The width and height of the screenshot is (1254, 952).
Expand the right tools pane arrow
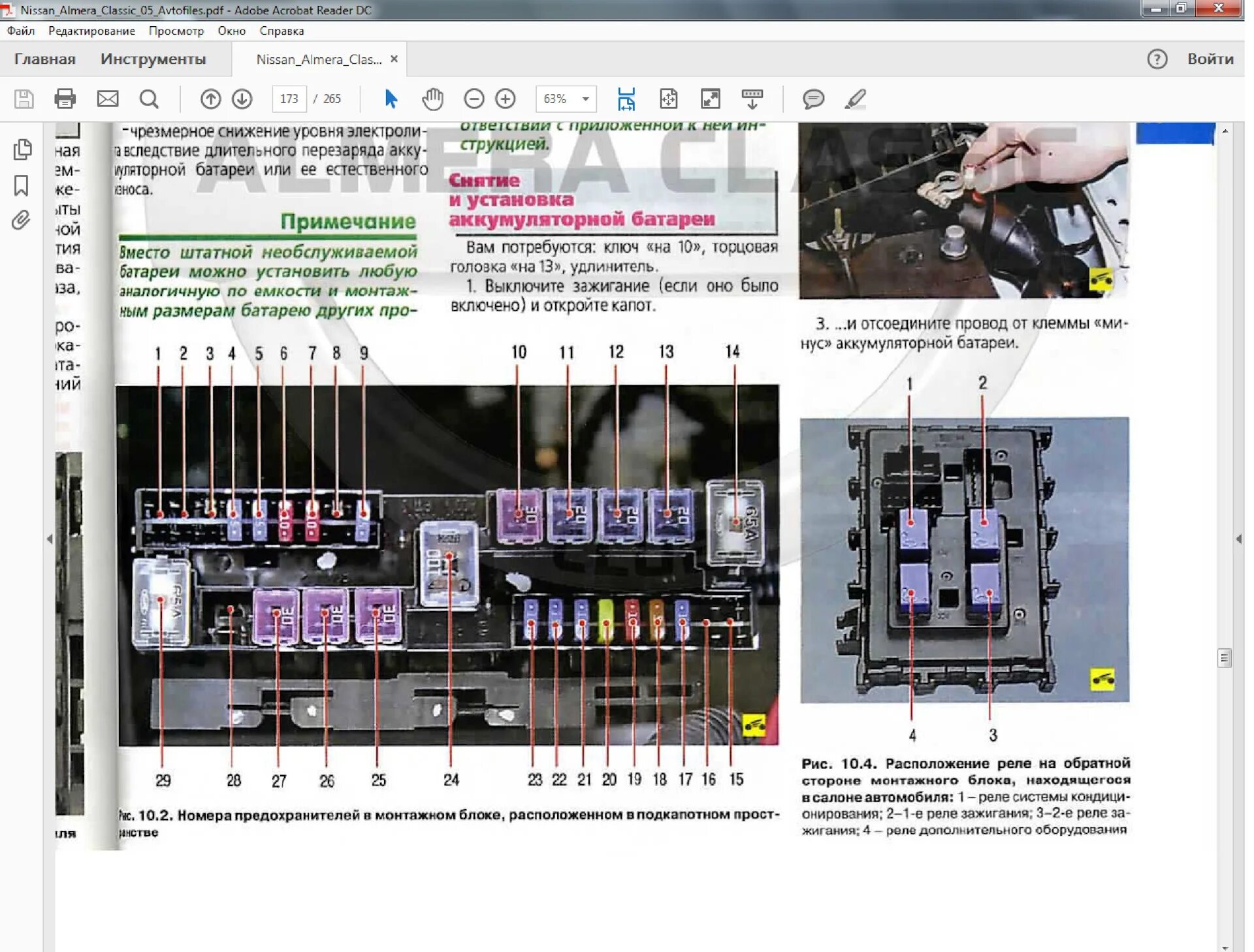pos(1238,539)
